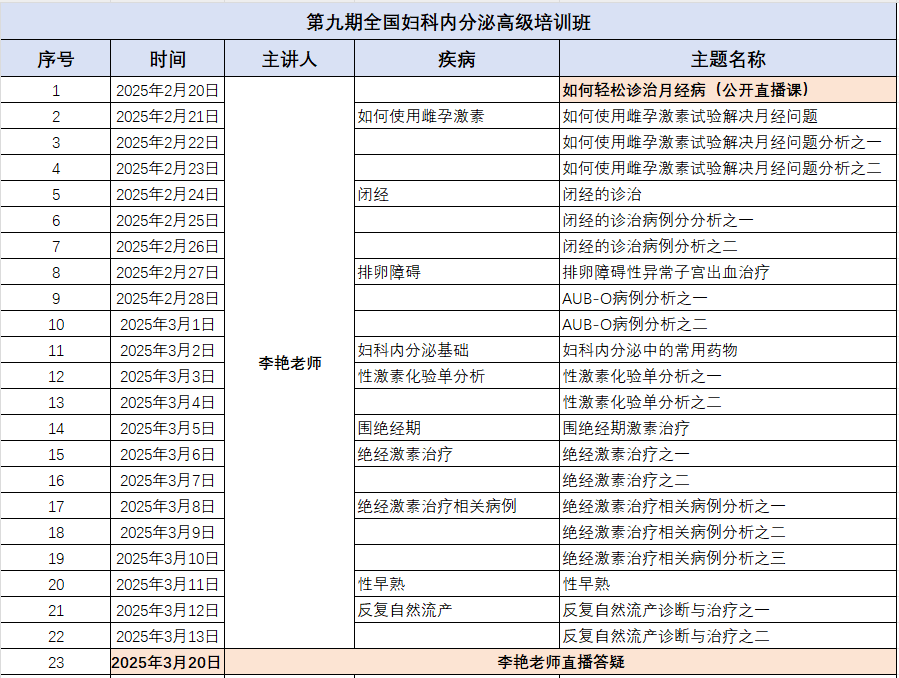Image resolution: width=899 pixels, height=678 pixels.
Task: Select the date cell 2025年2月24日
Action: point(167,194)
